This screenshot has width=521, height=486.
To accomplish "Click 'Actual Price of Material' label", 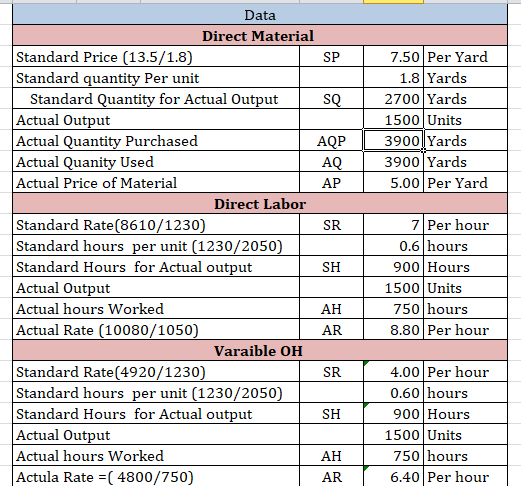I will (x=156, y=183).
